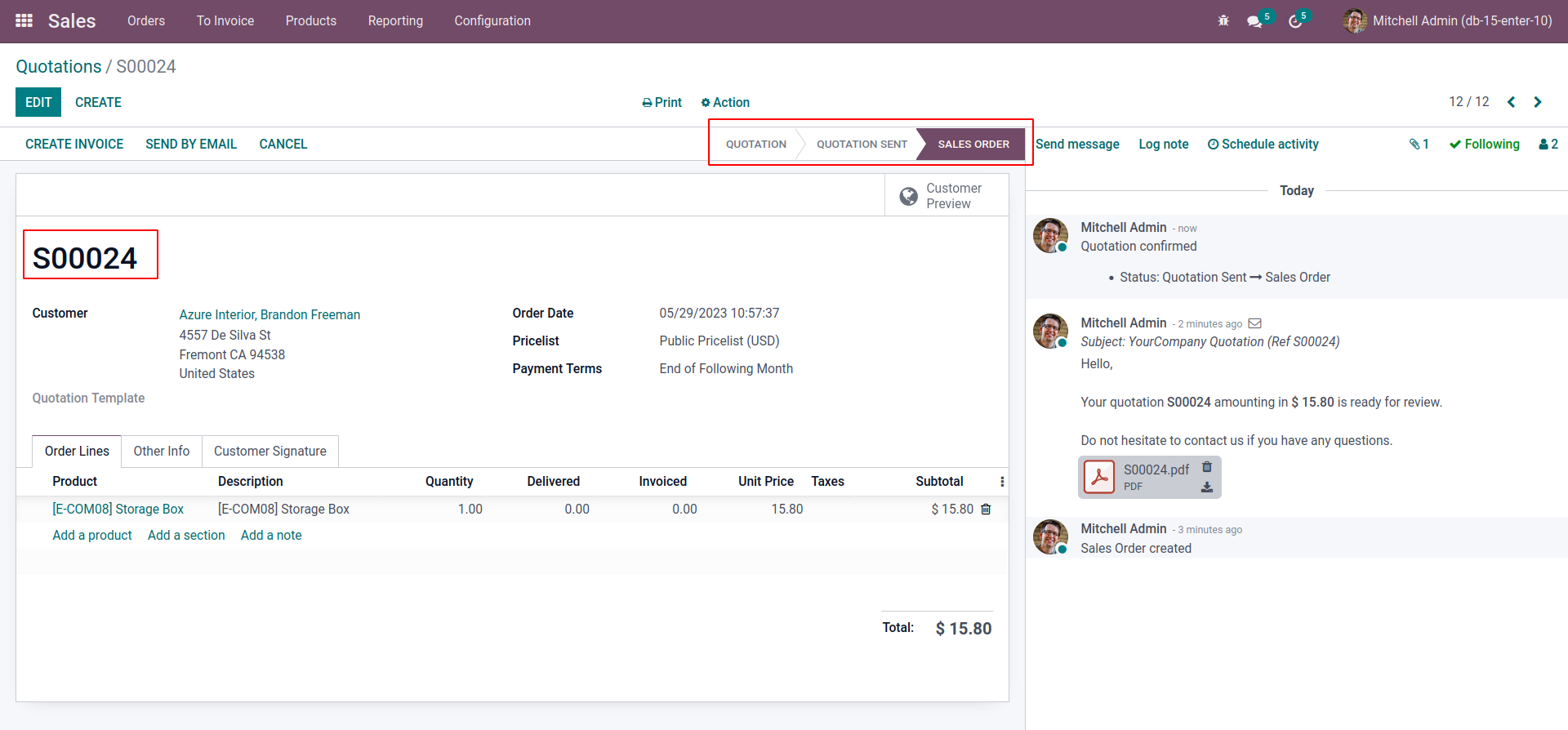Open the [E-COM08] Storage Box product link
This screenshot has width=1568, height=730.
[x=118, y=510]
